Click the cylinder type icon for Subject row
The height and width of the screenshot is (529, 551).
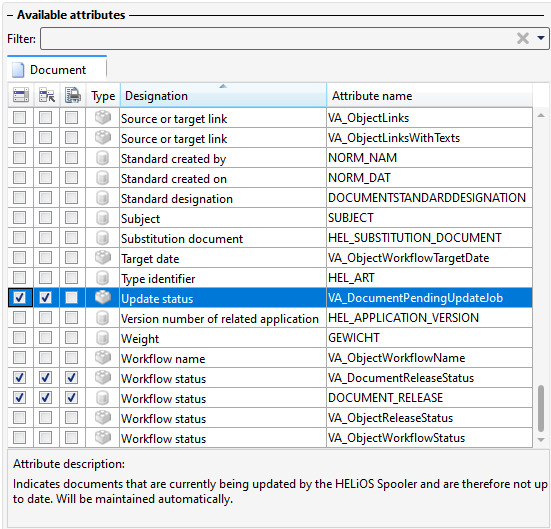click(x=102, y=218)
